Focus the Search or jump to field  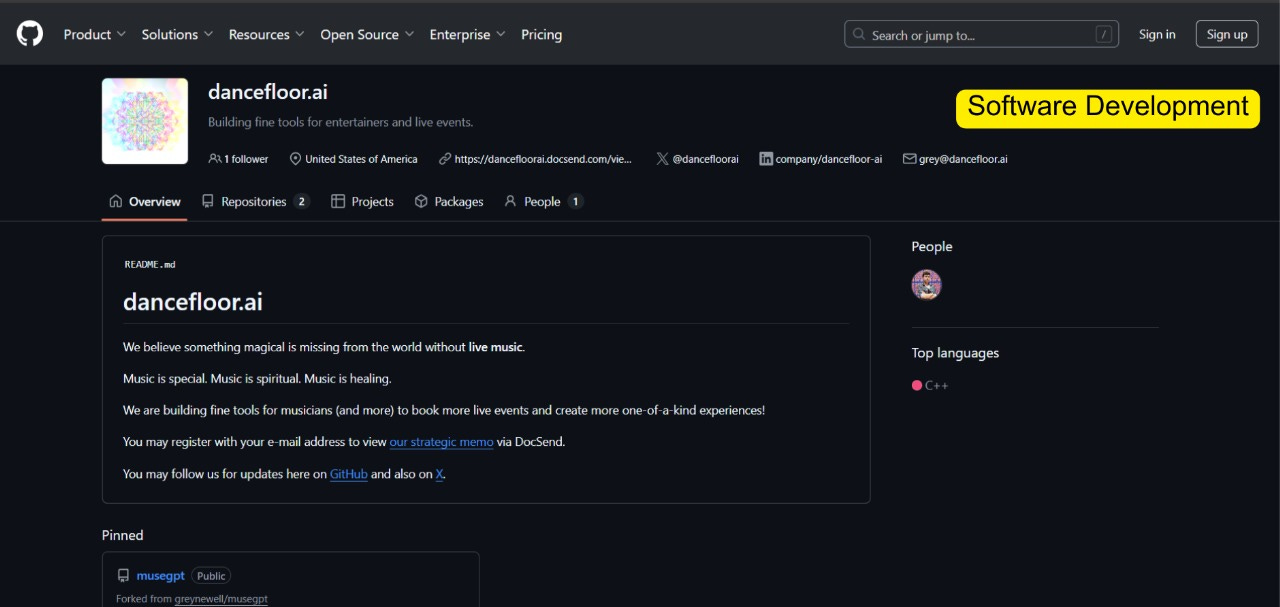point(981,34)
